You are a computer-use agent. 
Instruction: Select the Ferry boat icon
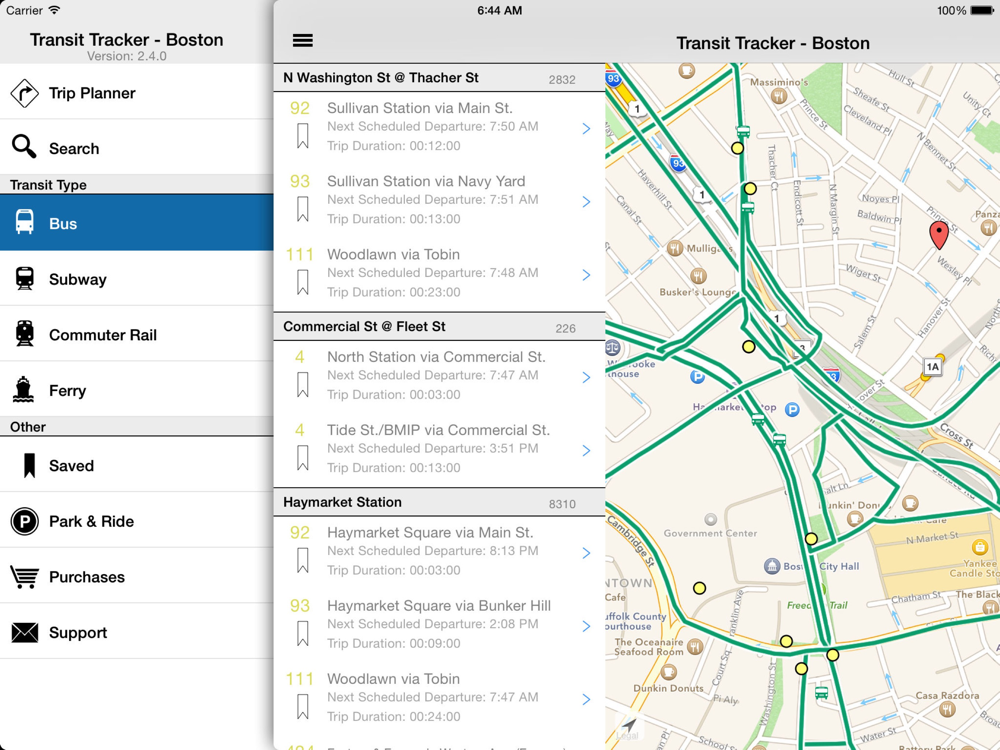tap(24, 390)
